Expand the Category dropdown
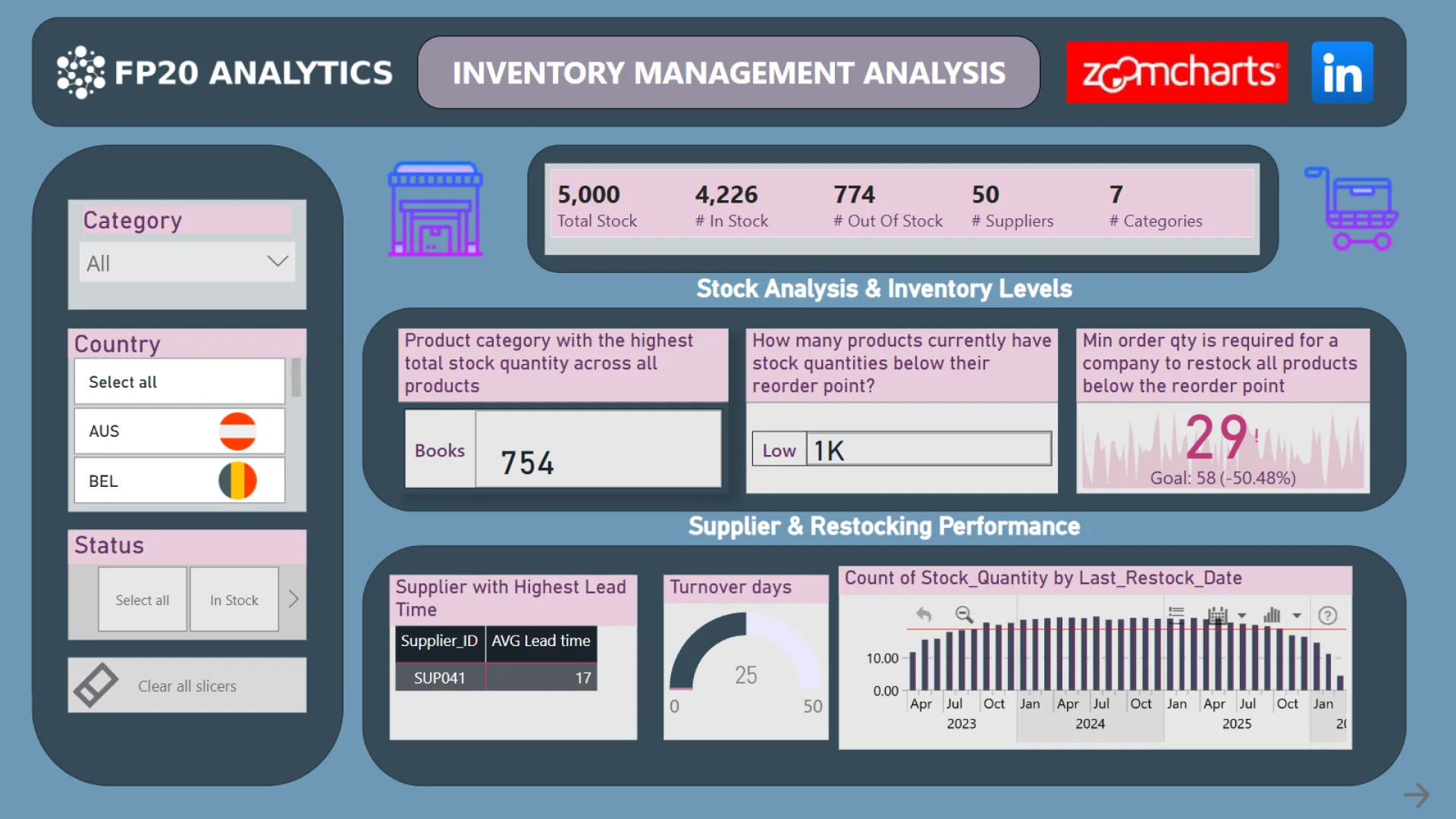The image size is (1456, 819). pyautogui.click(x=278, y=262)
